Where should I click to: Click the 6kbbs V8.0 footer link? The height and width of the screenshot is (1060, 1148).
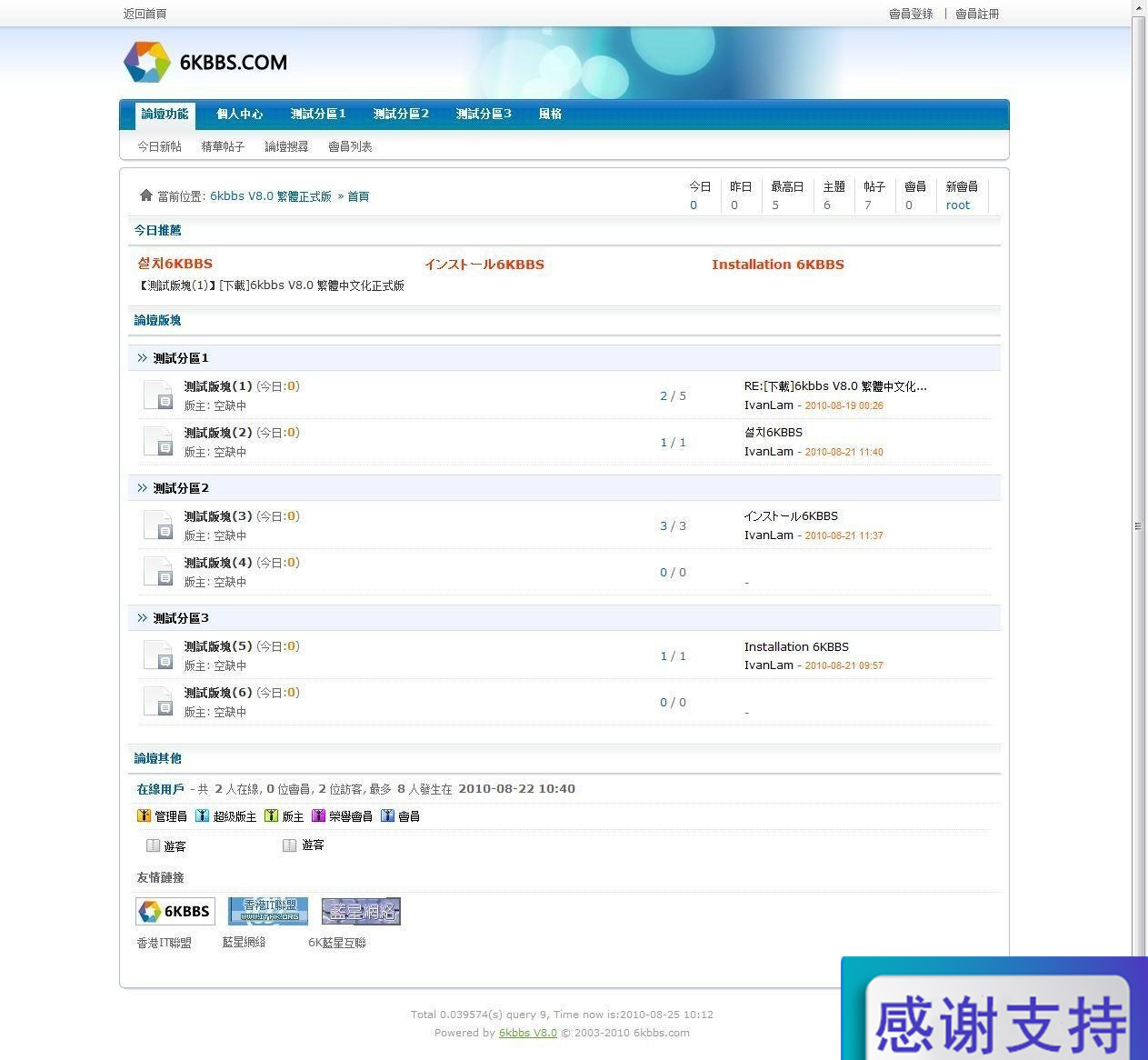(x=528, y=1033)
